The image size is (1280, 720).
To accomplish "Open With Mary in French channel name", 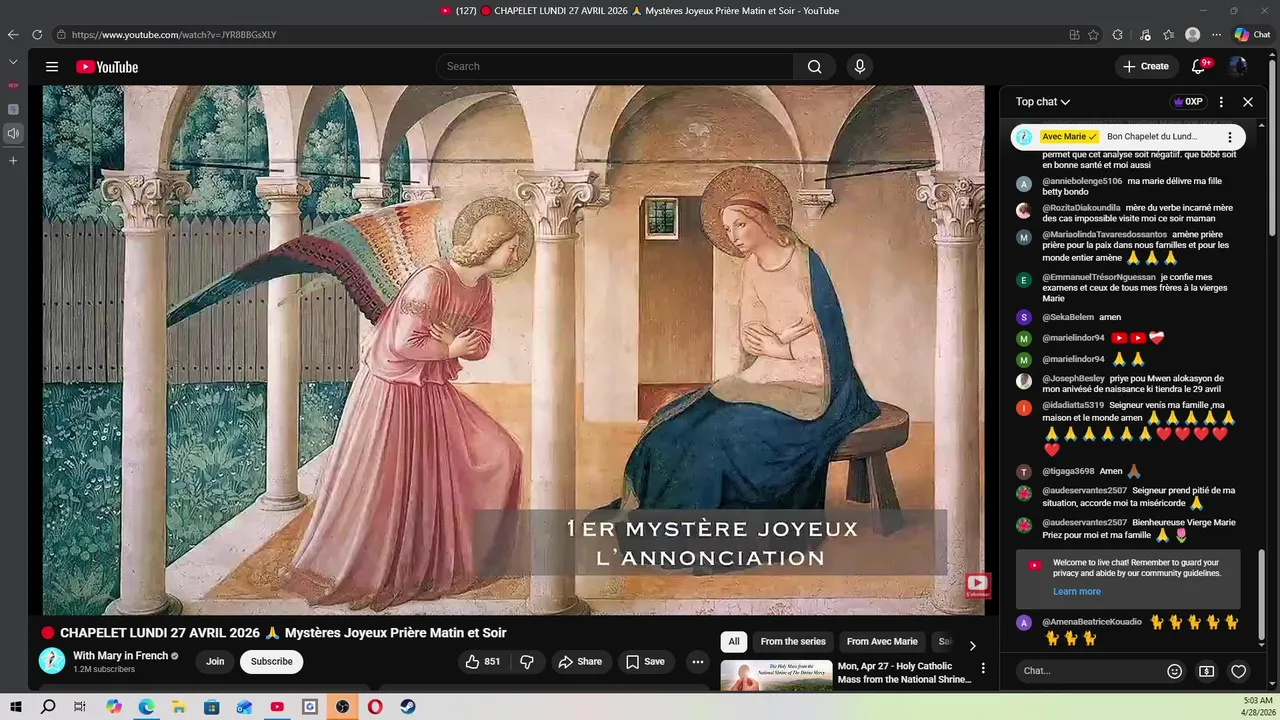I will pos(120,656).
